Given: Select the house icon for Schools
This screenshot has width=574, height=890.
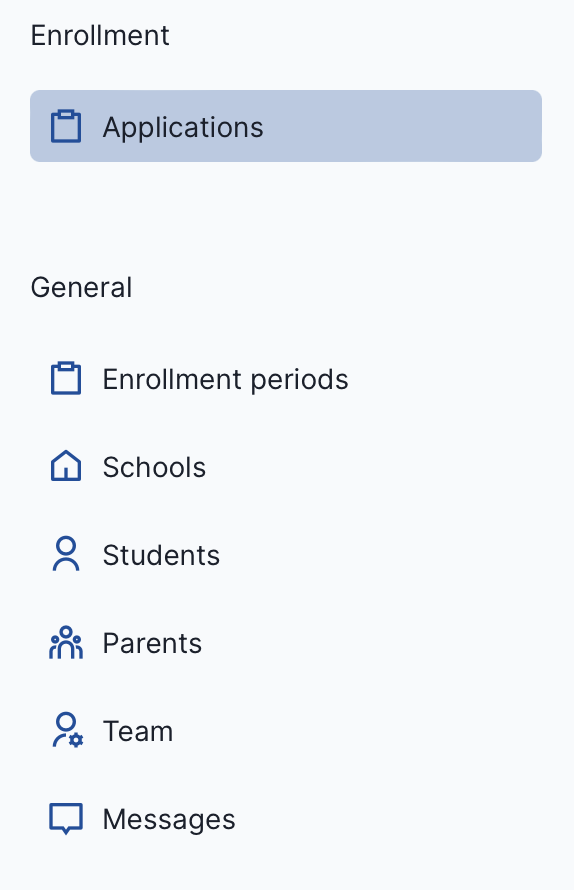Looking at the screenshot, I should [66, 466].
